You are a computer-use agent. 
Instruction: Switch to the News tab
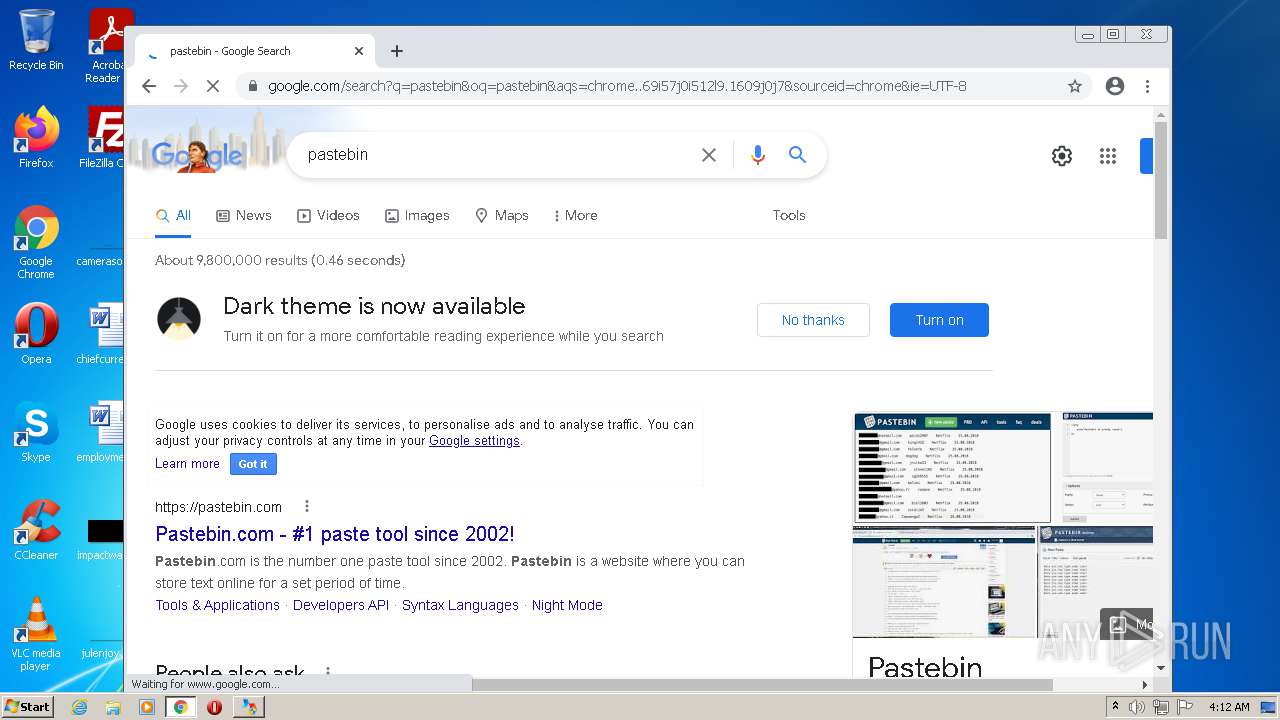point(244,215)
